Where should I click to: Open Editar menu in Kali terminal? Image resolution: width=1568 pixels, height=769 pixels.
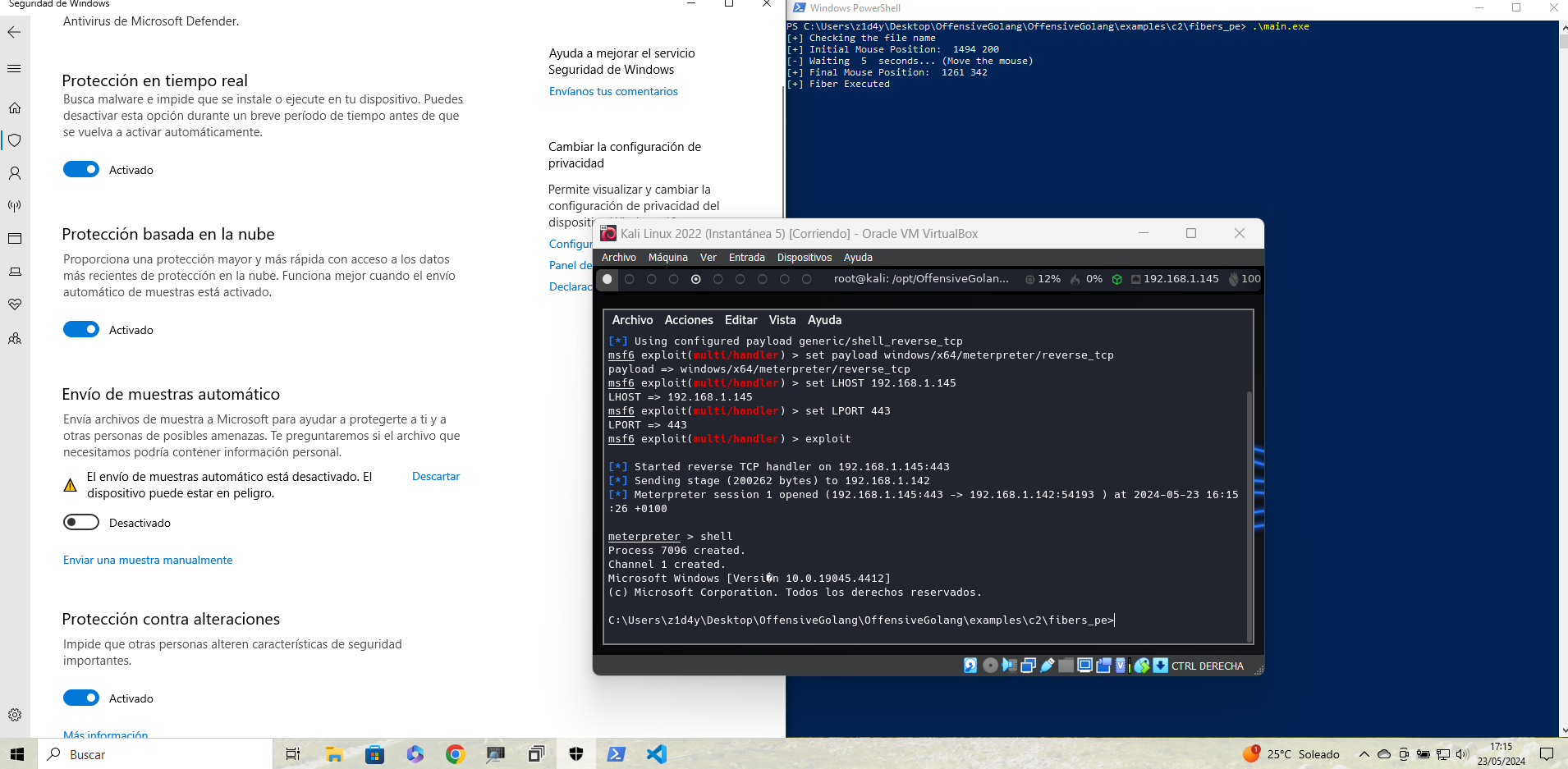coord(741,320)
